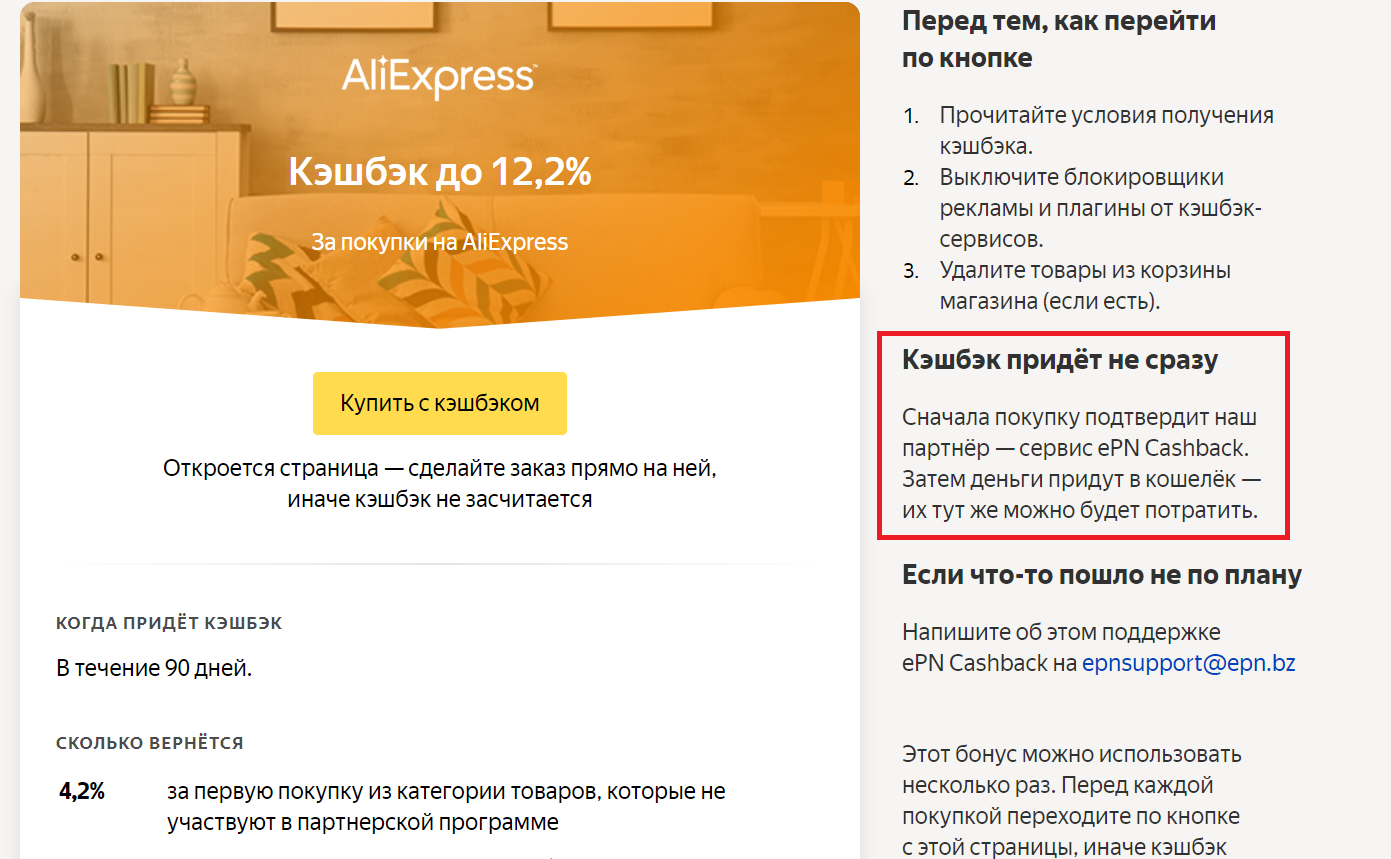This screenshot has height=859, width=1391.
Task: Select list item "Удалите товары из корзины"
Action: pyautogui.click(x=1085, y=285)
